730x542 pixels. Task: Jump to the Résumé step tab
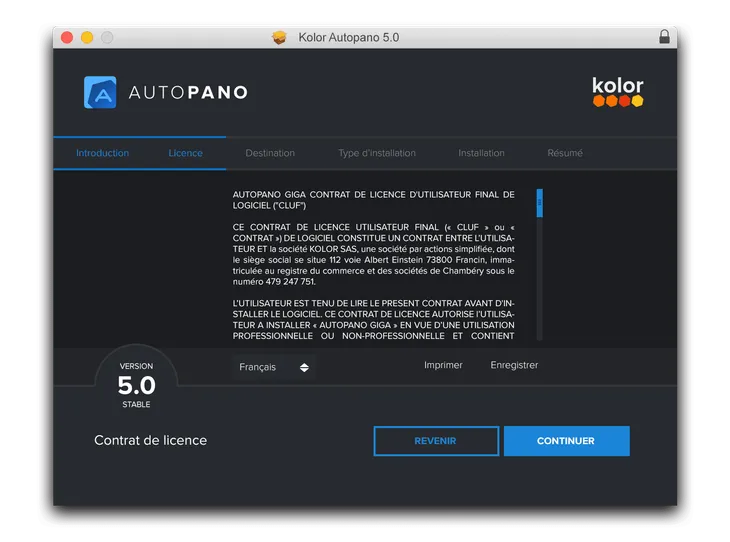(564, 153)
